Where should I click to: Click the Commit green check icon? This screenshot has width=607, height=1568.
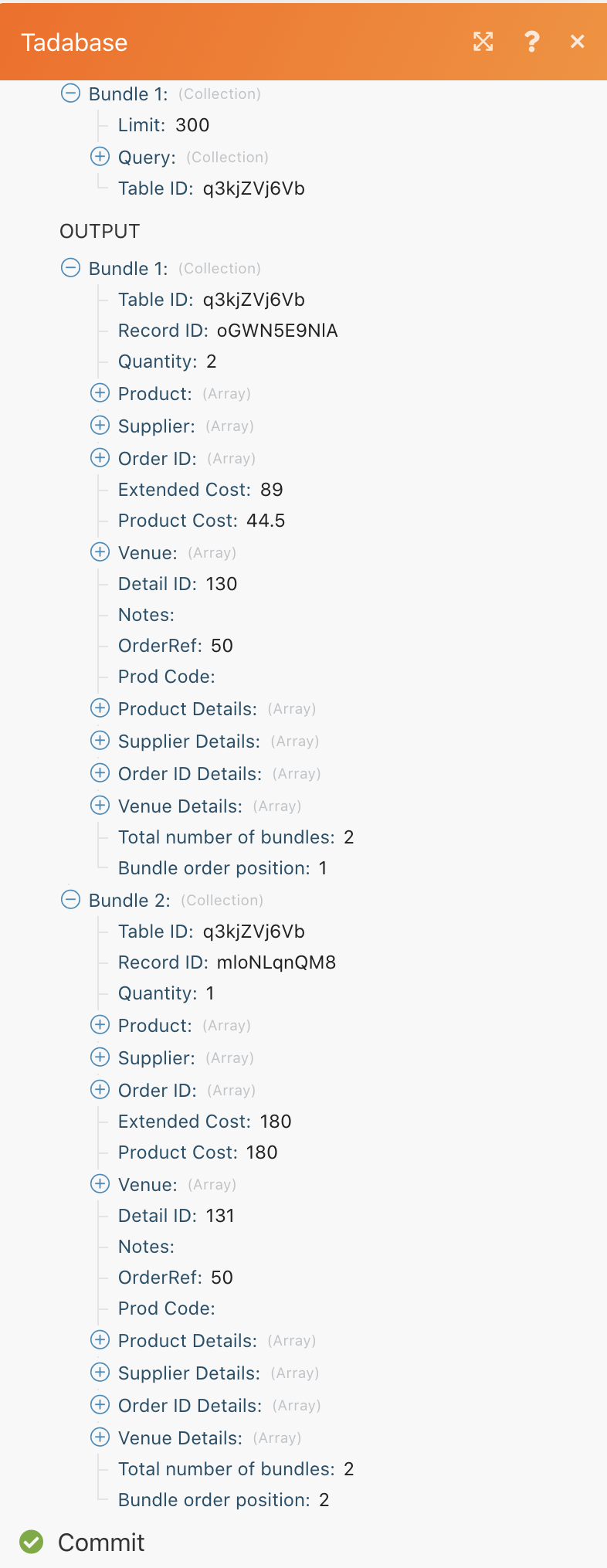pyautogui.click(x=32, y=1542)
